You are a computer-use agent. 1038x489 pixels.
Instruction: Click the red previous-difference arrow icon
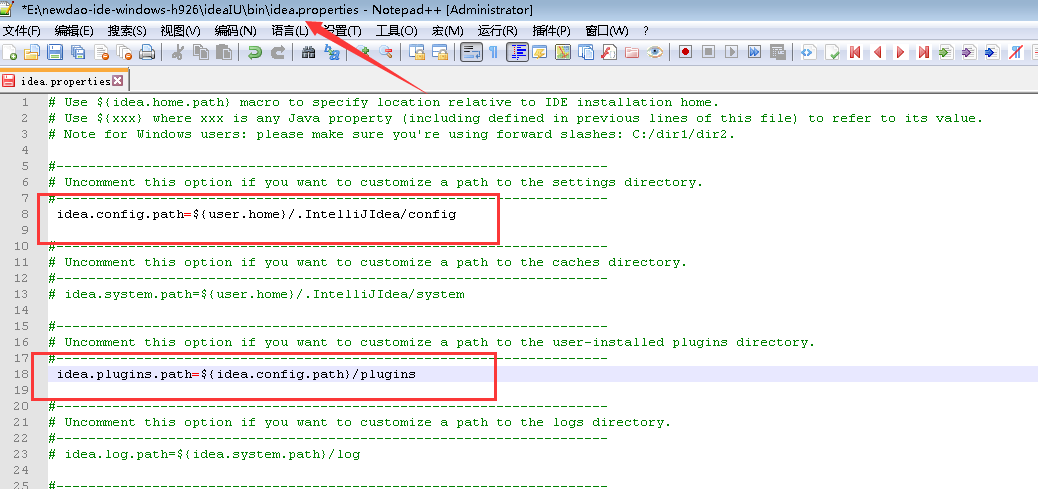point(878,52)
